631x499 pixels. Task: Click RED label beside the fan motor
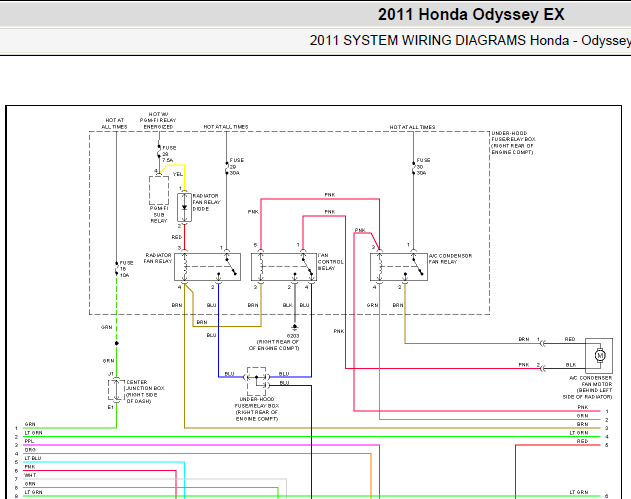(570, 339)
